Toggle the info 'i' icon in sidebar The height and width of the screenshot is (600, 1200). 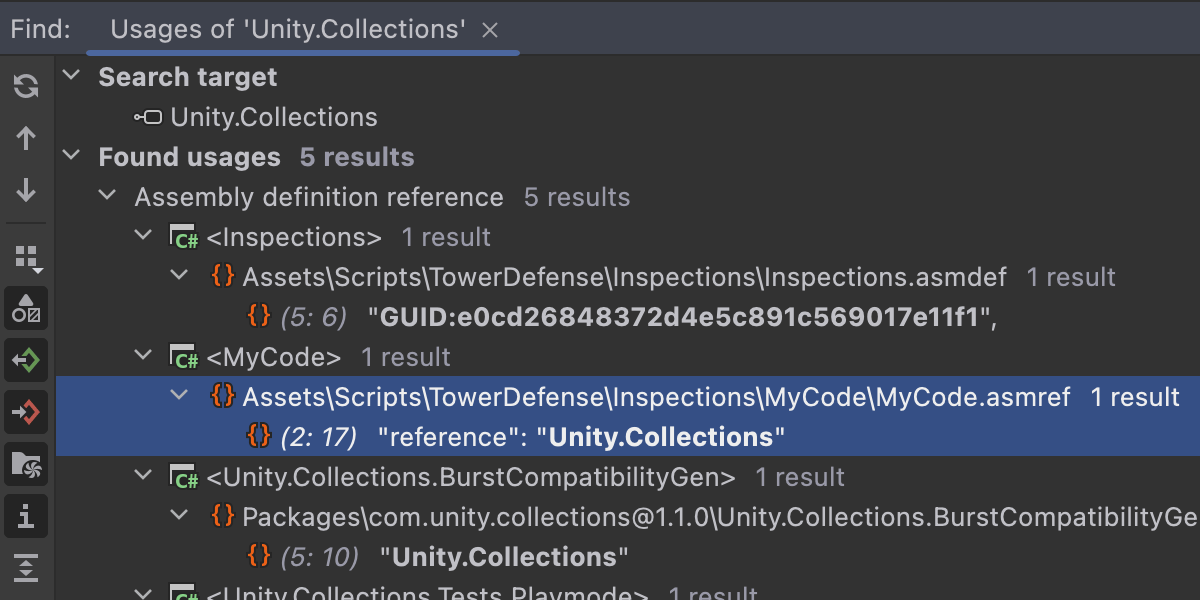pyautogui.click(x=27, y=516)
